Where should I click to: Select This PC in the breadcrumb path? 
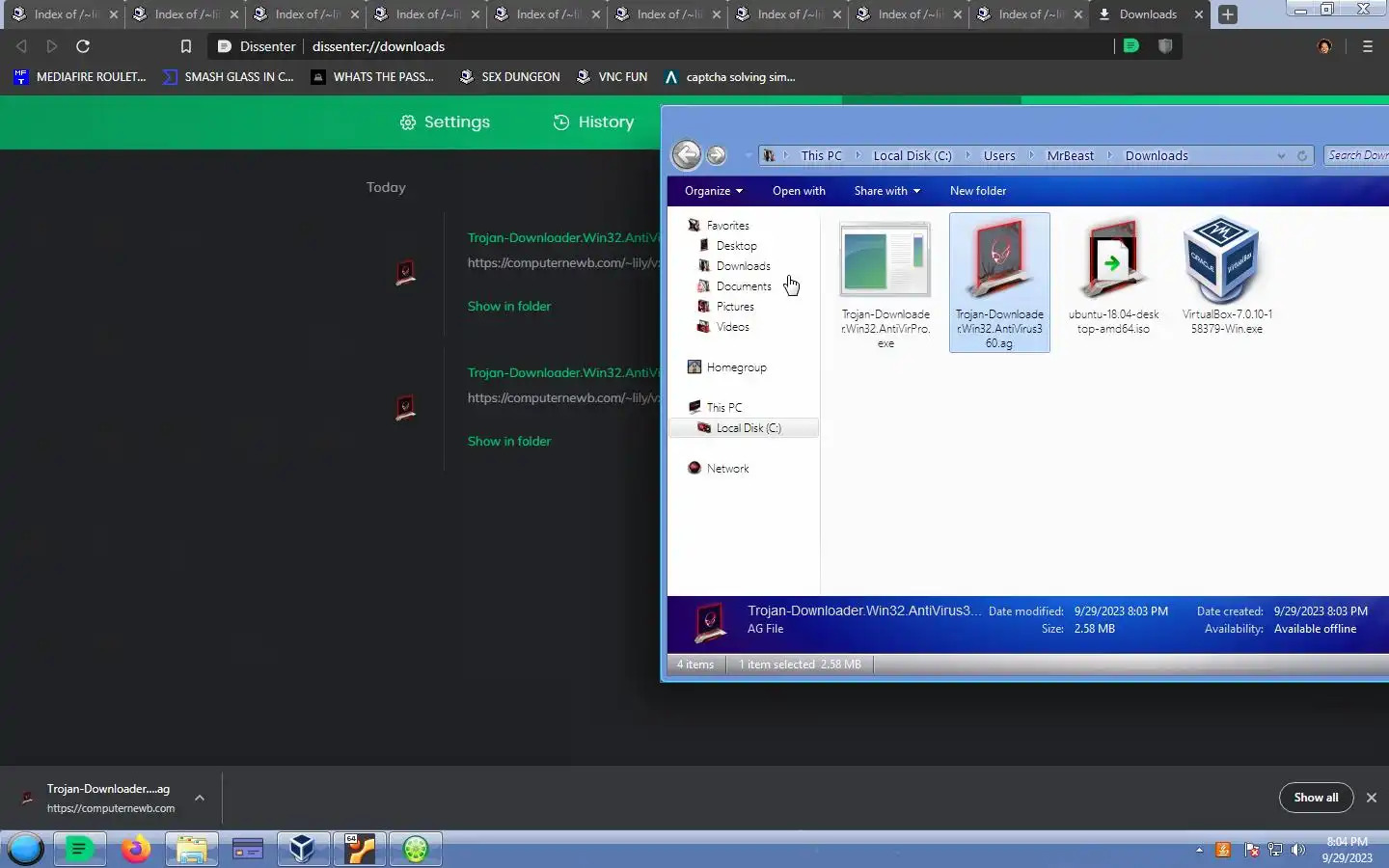(x=821, y=155)
